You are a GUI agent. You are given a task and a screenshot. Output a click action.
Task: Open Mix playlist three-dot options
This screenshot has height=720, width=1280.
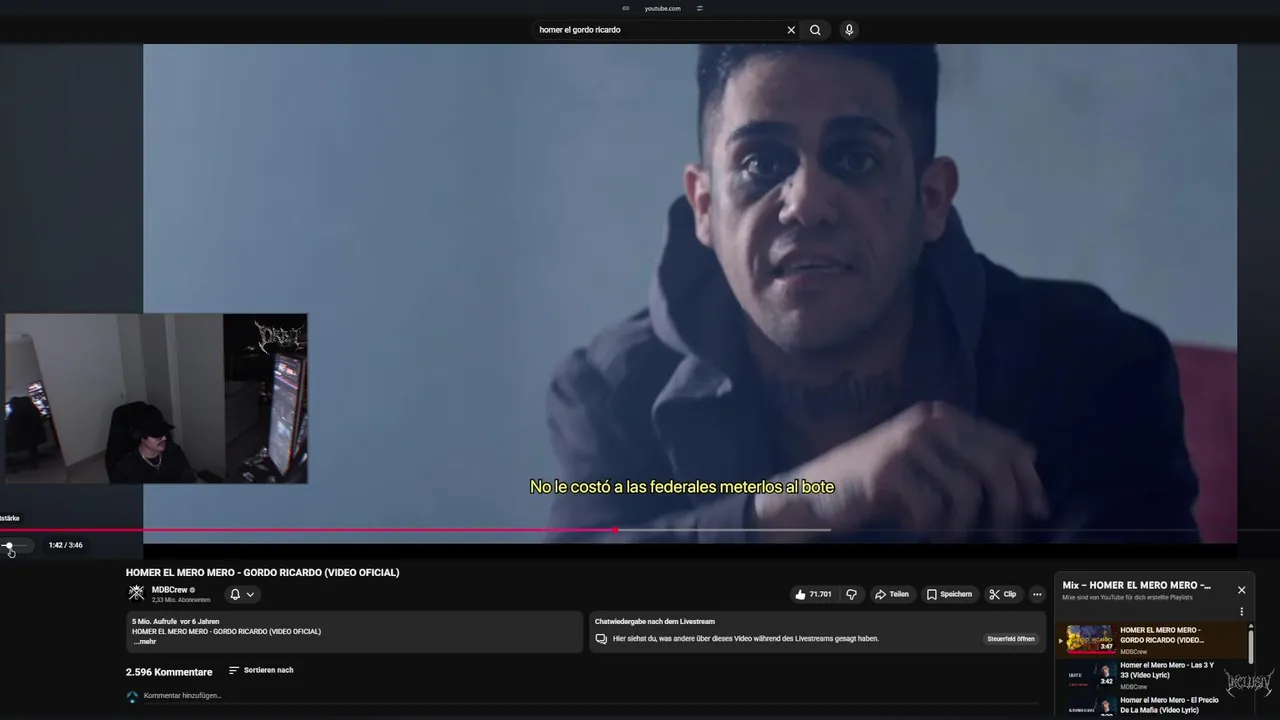1242,611
